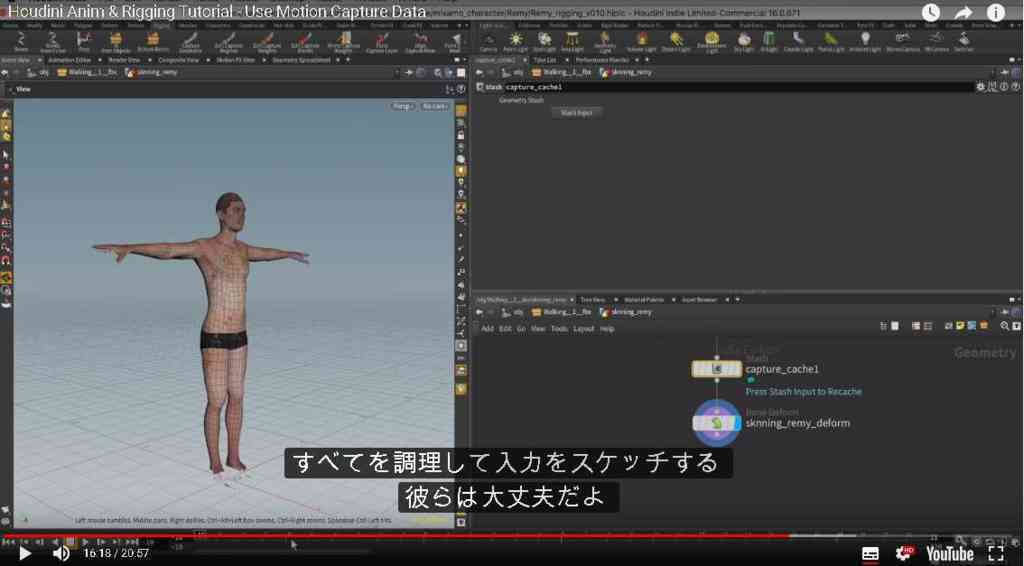This screenshot has height=566, width=1024.
Task: Mute the video with the speaker icon
Action: click(61, 554)
